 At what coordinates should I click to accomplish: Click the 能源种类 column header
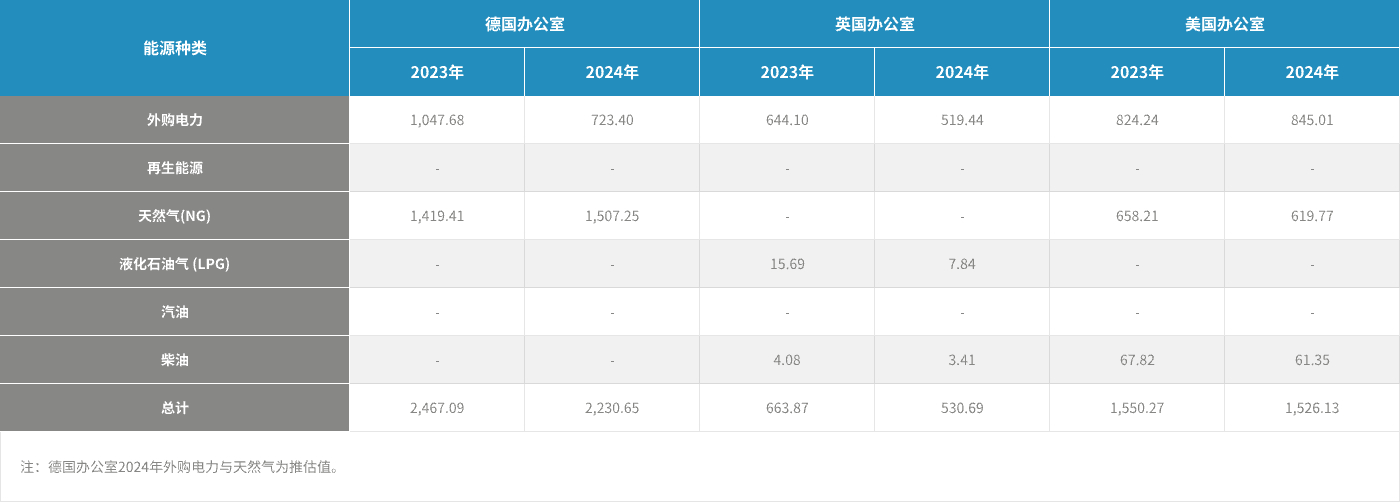click(175, 48)
